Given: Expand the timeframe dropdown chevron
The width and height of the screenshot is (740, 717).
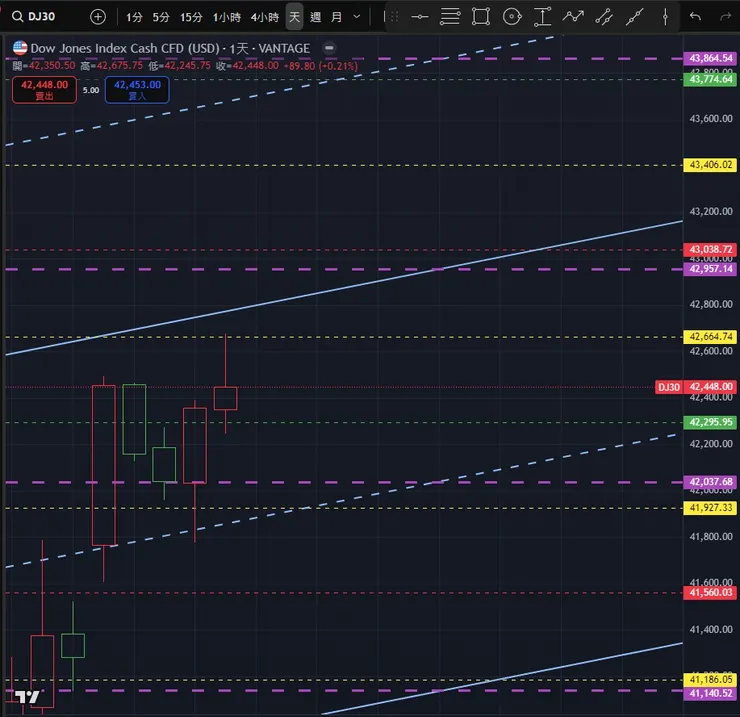Looking at the screenshot, I should pos(357,17).
